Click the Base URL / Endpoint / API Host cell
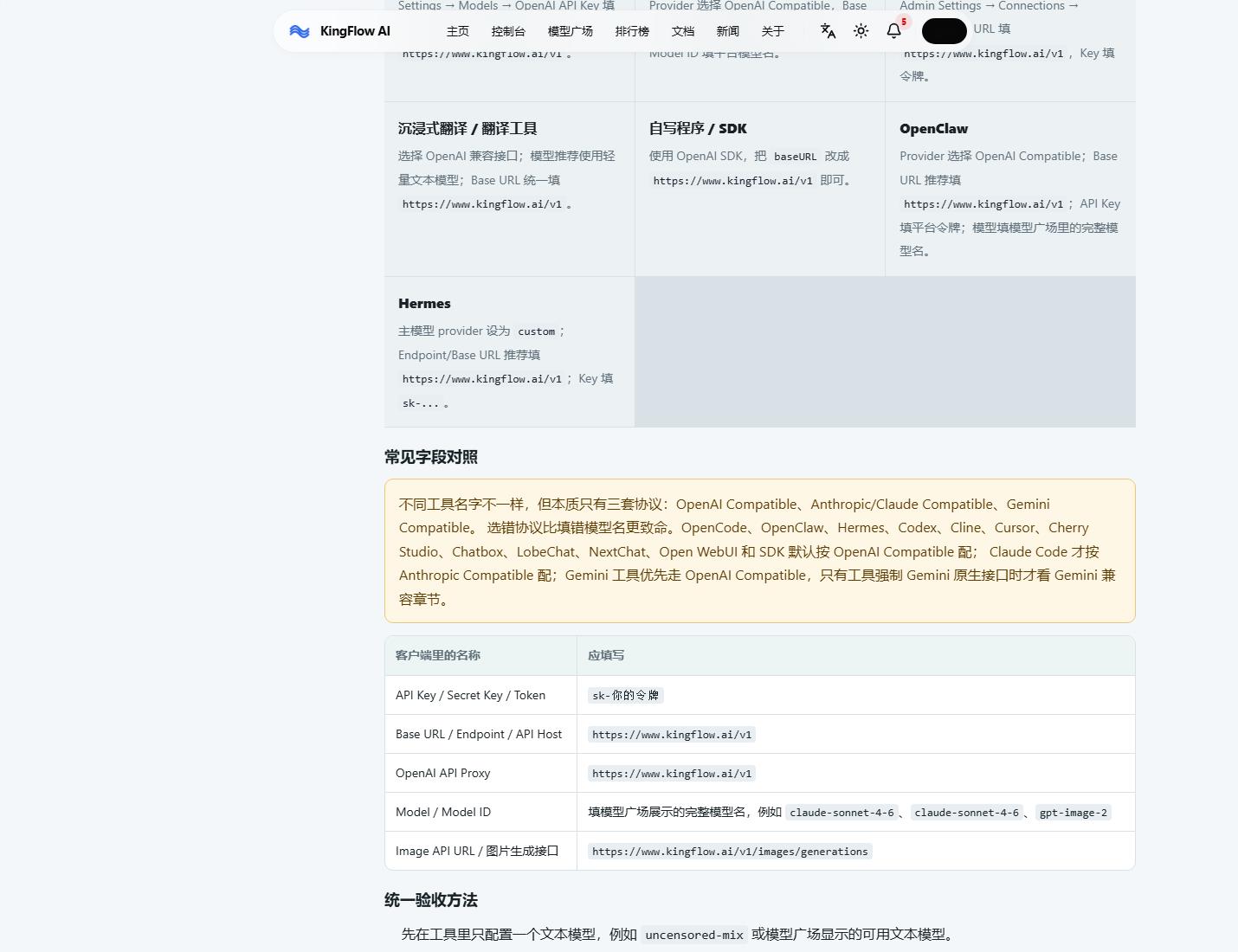Viewport: 1238px width, 952px height. tap(480, 734)
